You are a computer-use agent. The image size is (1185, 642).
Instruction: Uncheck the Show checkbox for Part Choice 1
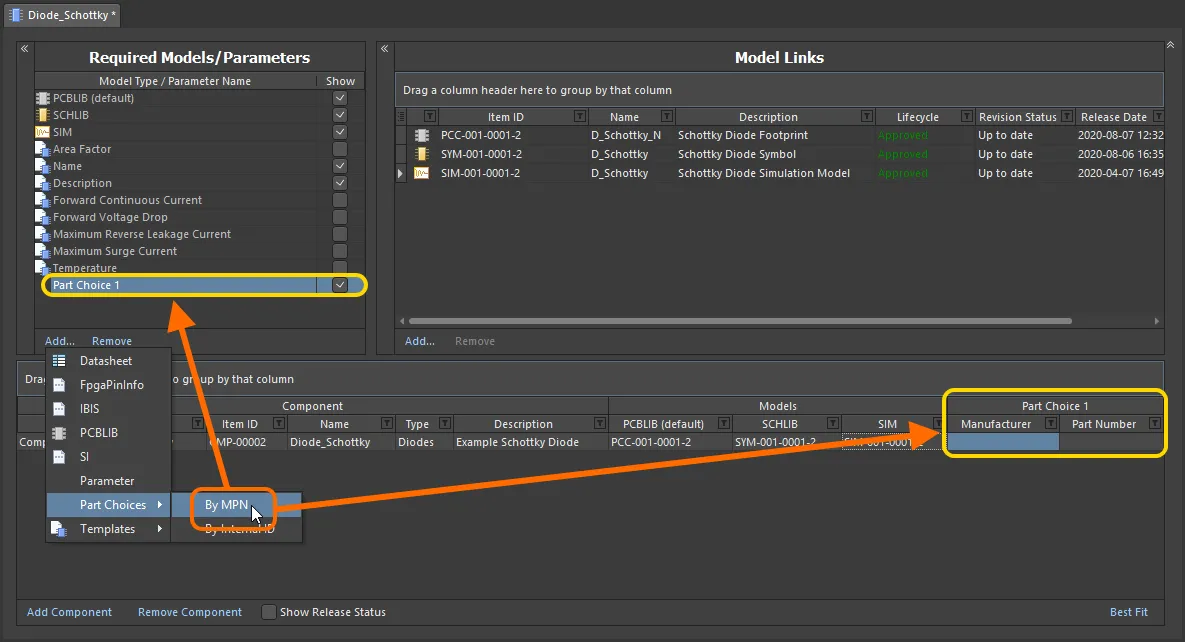(340, 285)
